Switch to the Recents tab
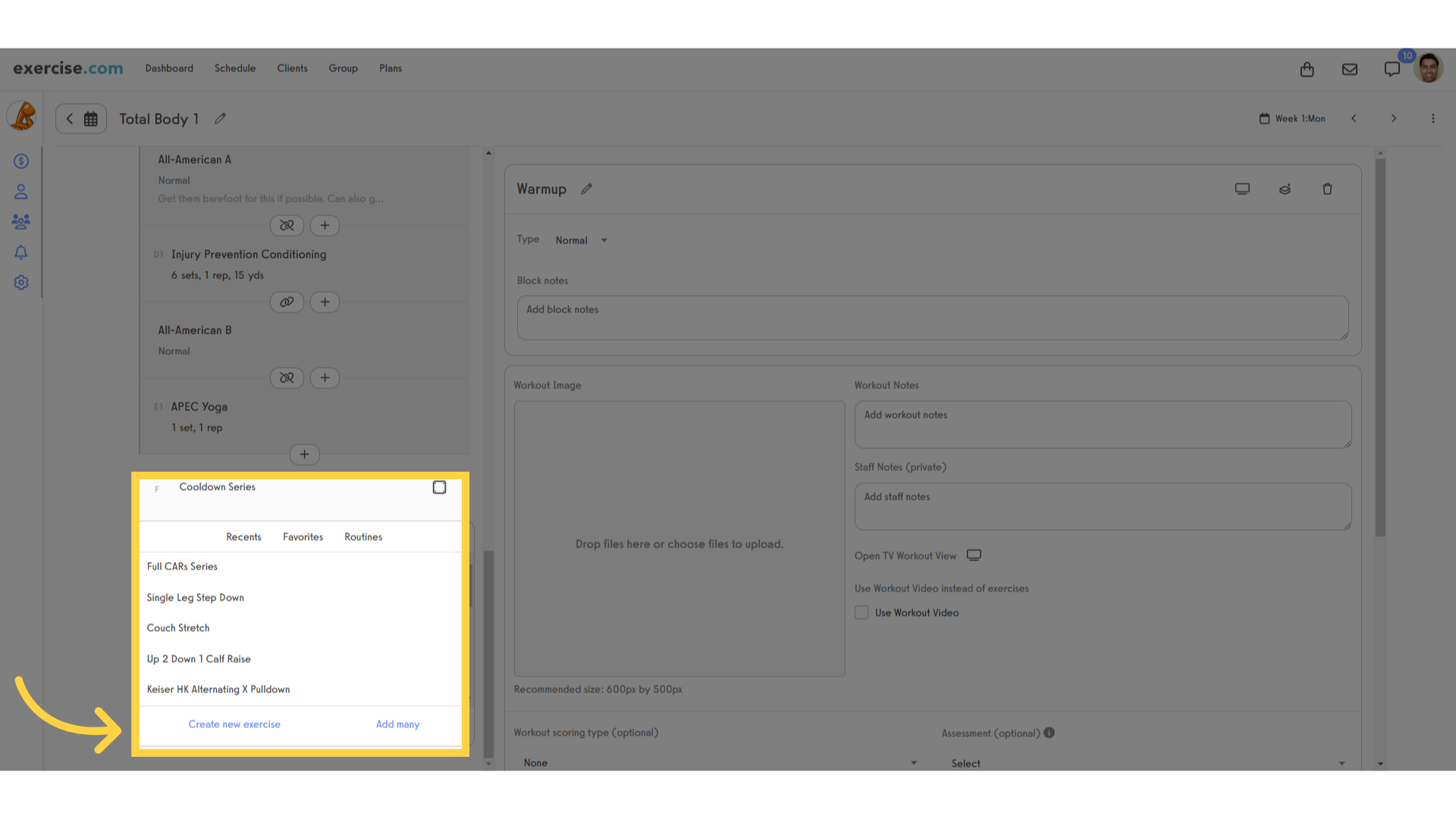Image resolution: width=1456 pixels, height=819 pixels. [243, 537]
